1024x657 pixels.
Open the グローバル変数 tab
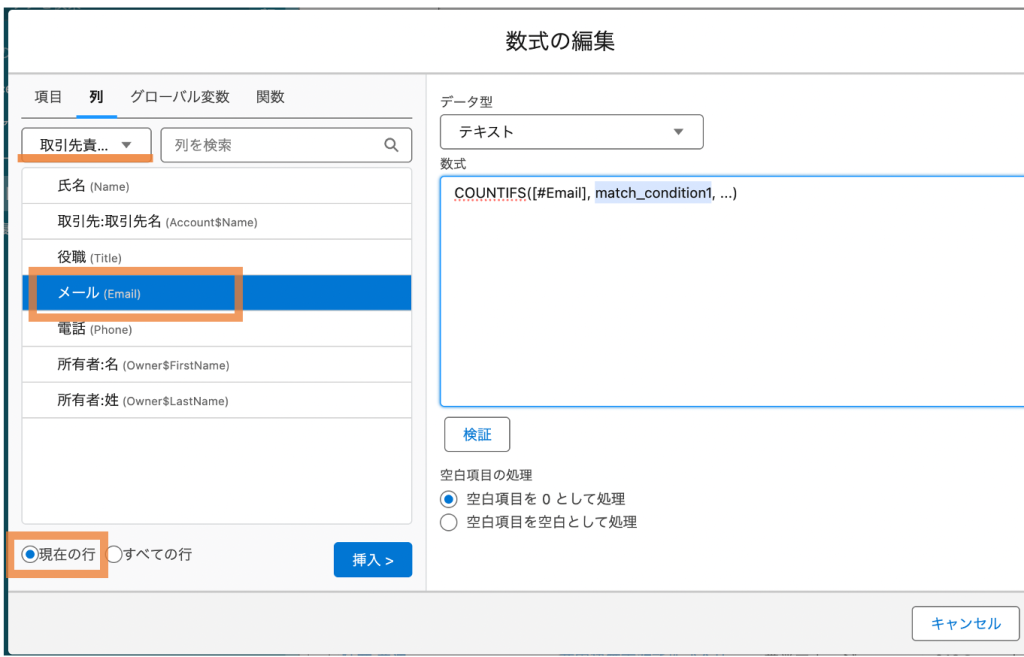point(180,97)
